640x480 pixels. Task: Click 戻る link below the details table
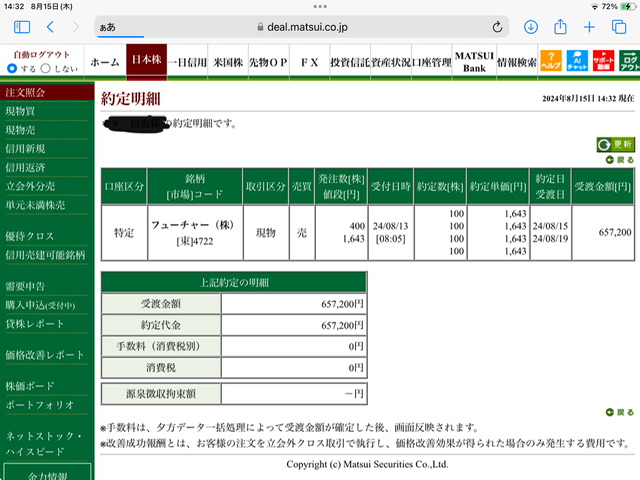[620, 412]
